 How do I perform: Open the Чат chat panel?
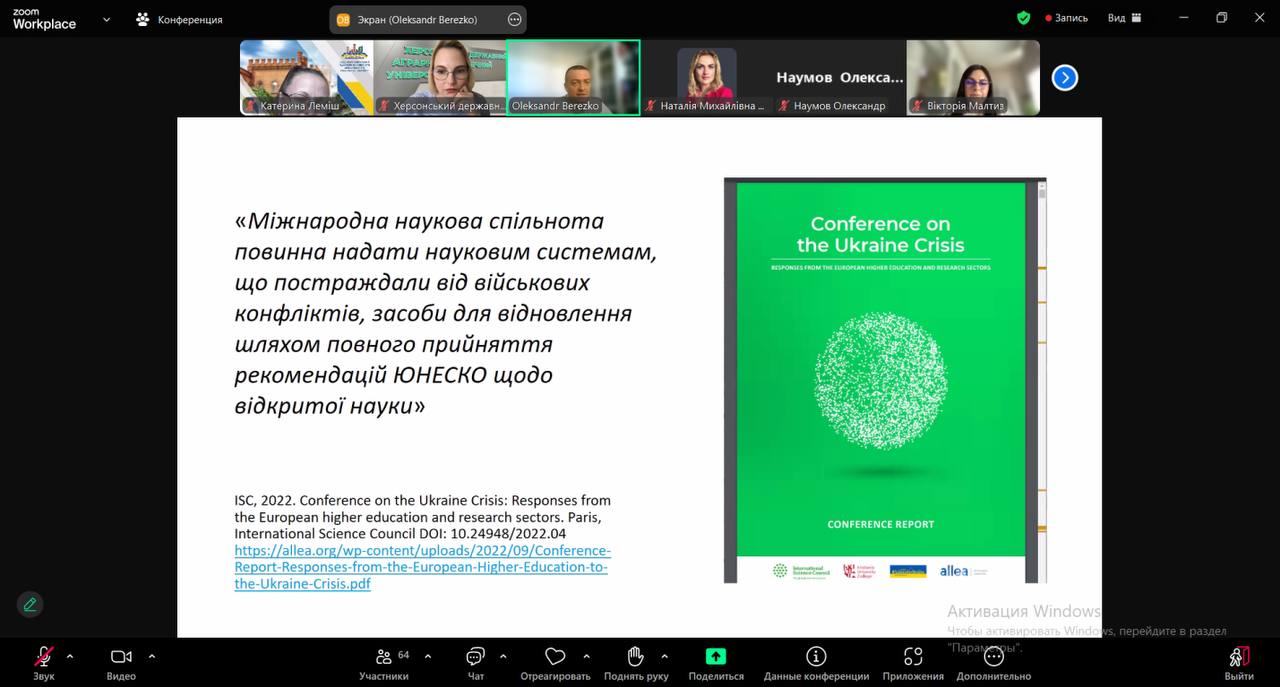(x=476, y=663)
